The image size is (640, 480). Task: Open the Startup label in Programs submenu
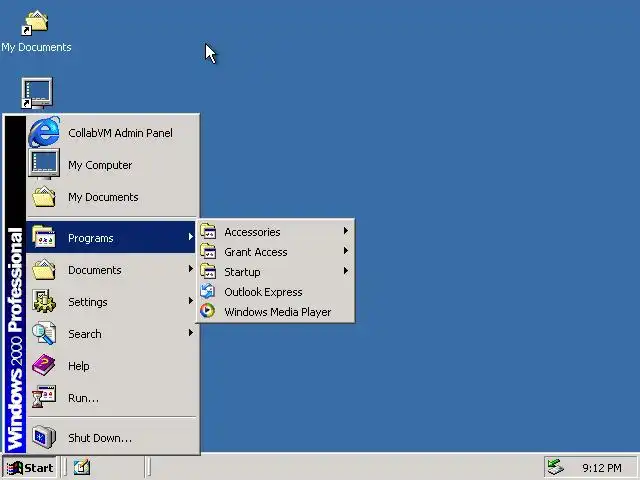click(242, 272)
